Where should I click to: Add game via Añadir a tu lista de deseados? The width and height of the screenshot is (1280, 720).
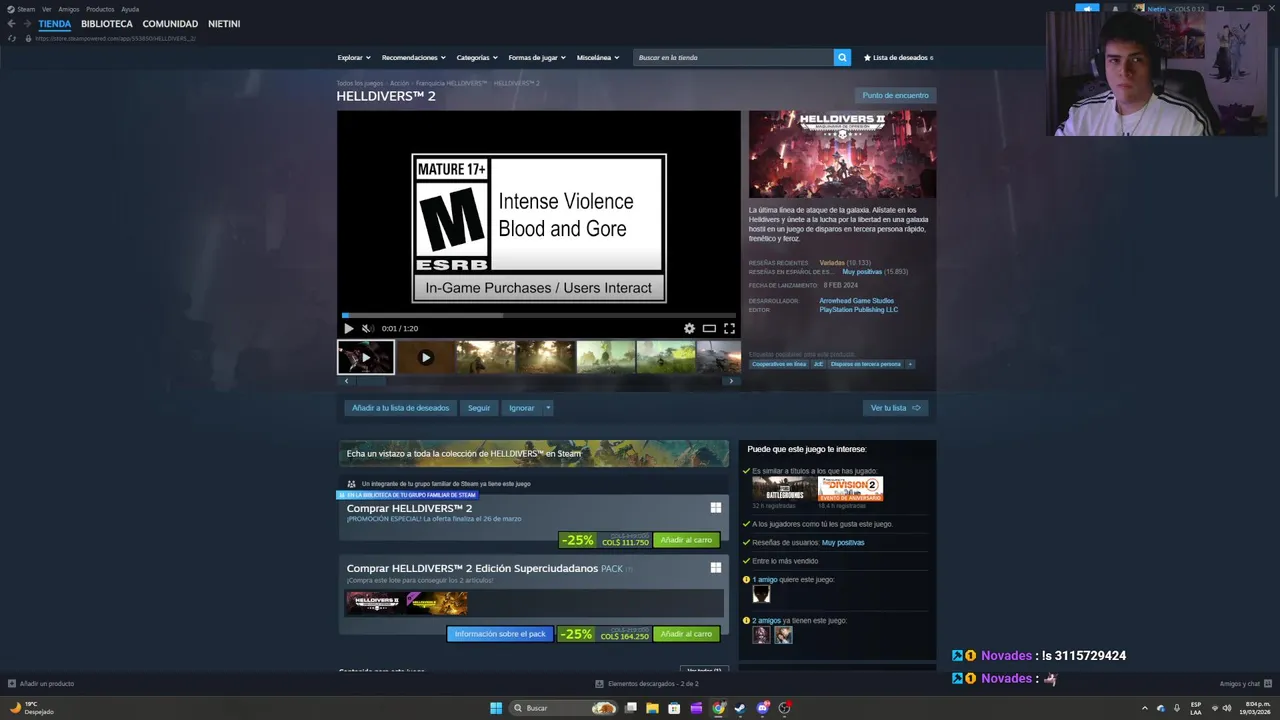[400, 408]
